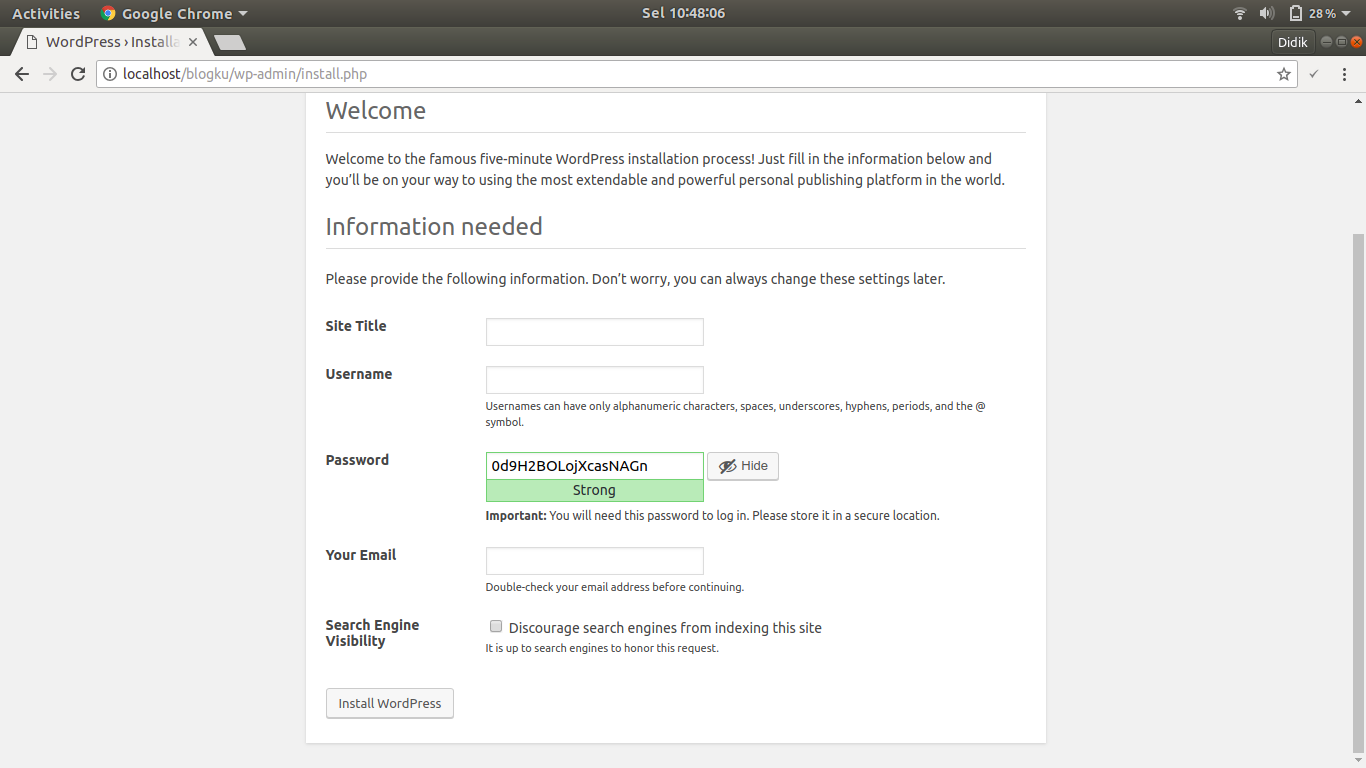
Task: Open the Didik profile switcher
Action: tap(1292, 42)
